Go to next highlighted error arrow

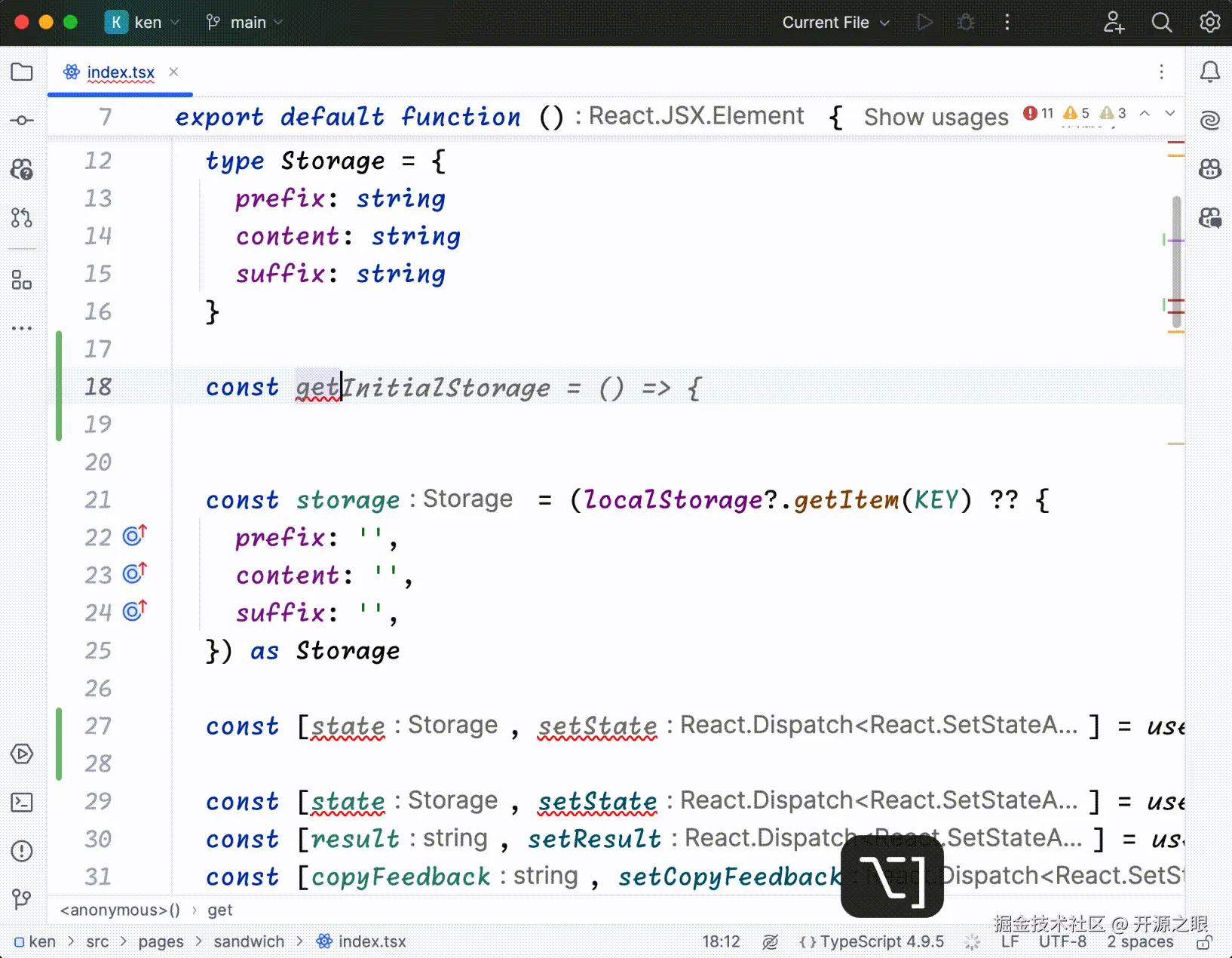[x=1170, y=113]
